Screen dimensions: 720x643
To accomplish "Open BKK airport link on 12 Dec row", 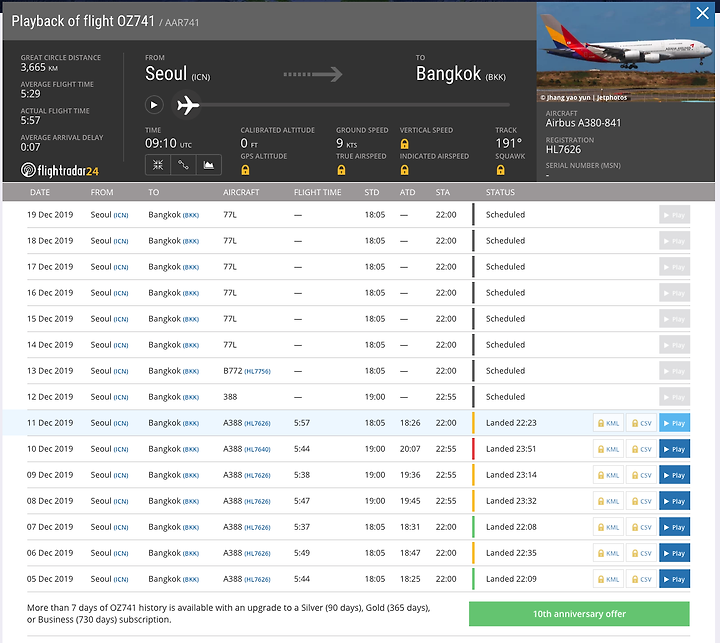I will point(191,397).
